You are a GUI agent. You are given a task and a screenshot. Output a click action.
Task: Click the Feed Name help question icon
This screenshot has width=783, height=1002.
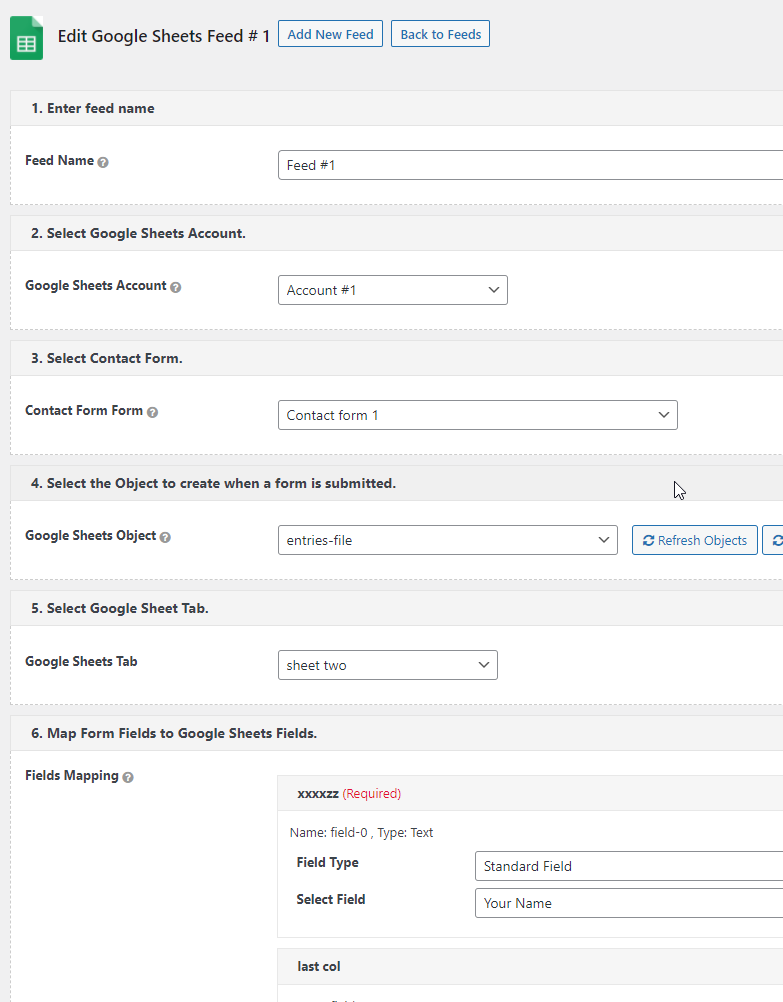point(103,162)
